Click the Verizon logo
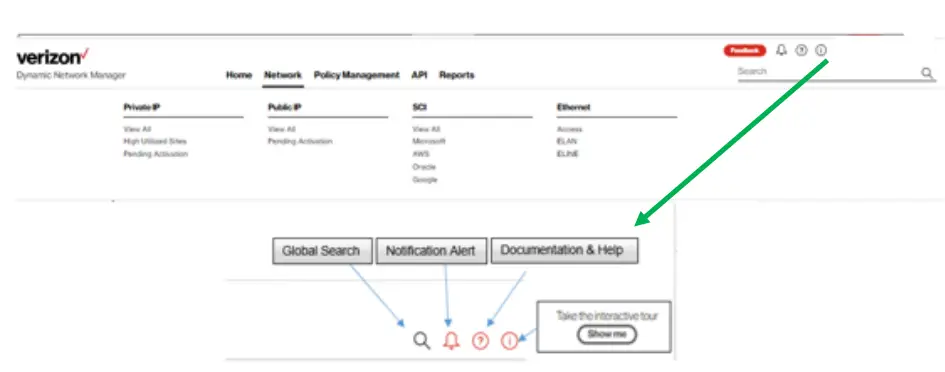Viewport: 945px width, 372px height. point(53,57)
